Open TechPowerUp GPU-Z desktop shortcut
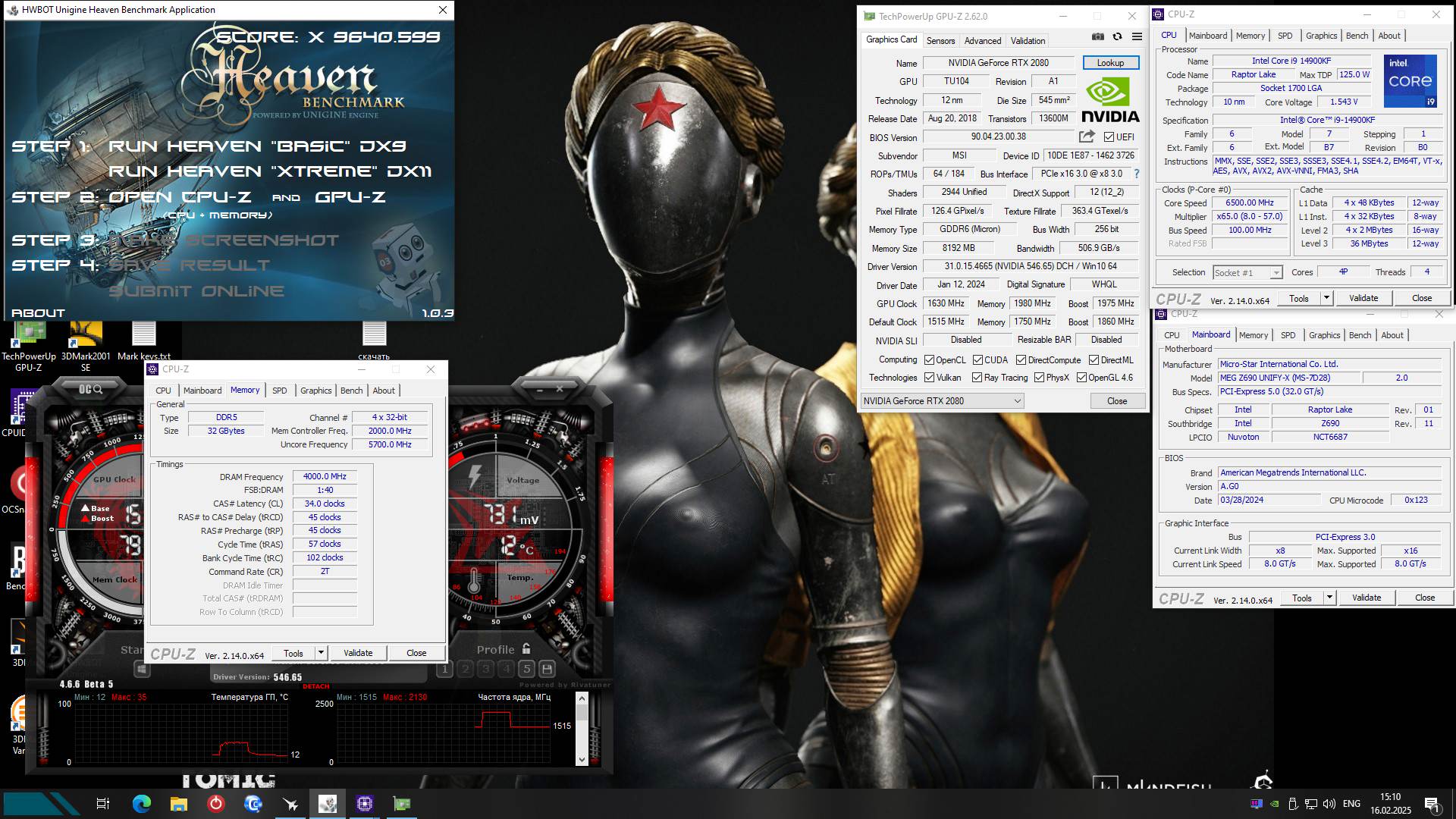The width and height of the screenshot is (1456, 819). [x=29, y=347]
